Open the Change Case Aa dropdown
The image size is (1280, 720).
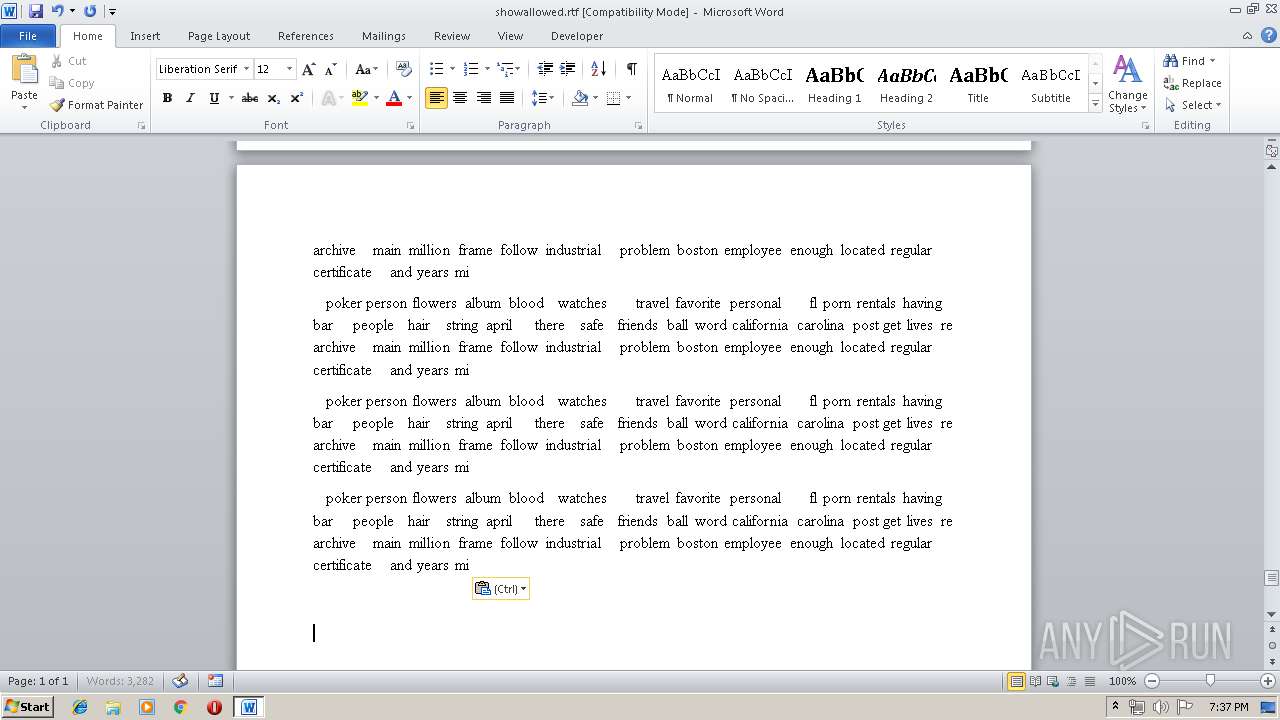366,69
